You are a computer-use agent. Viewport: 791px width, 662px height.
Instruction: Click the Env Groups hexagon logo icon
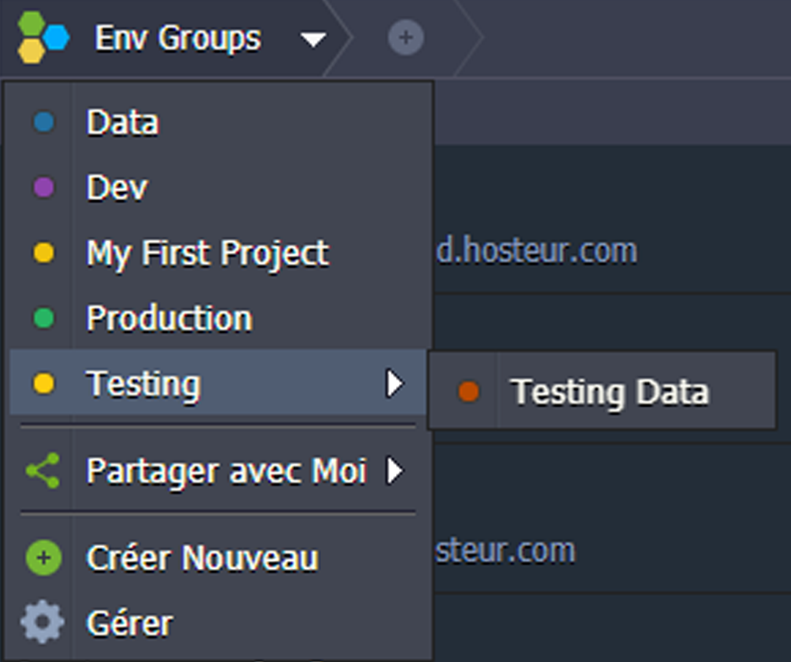[x=43, y=37]
